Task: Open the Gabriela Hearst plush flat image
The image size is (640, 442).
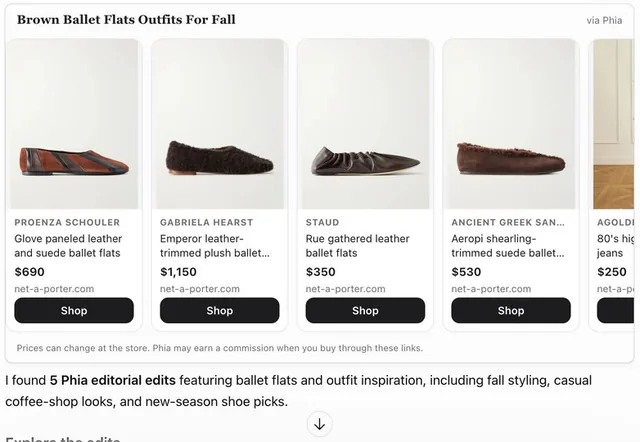Action: pos(220,124)
